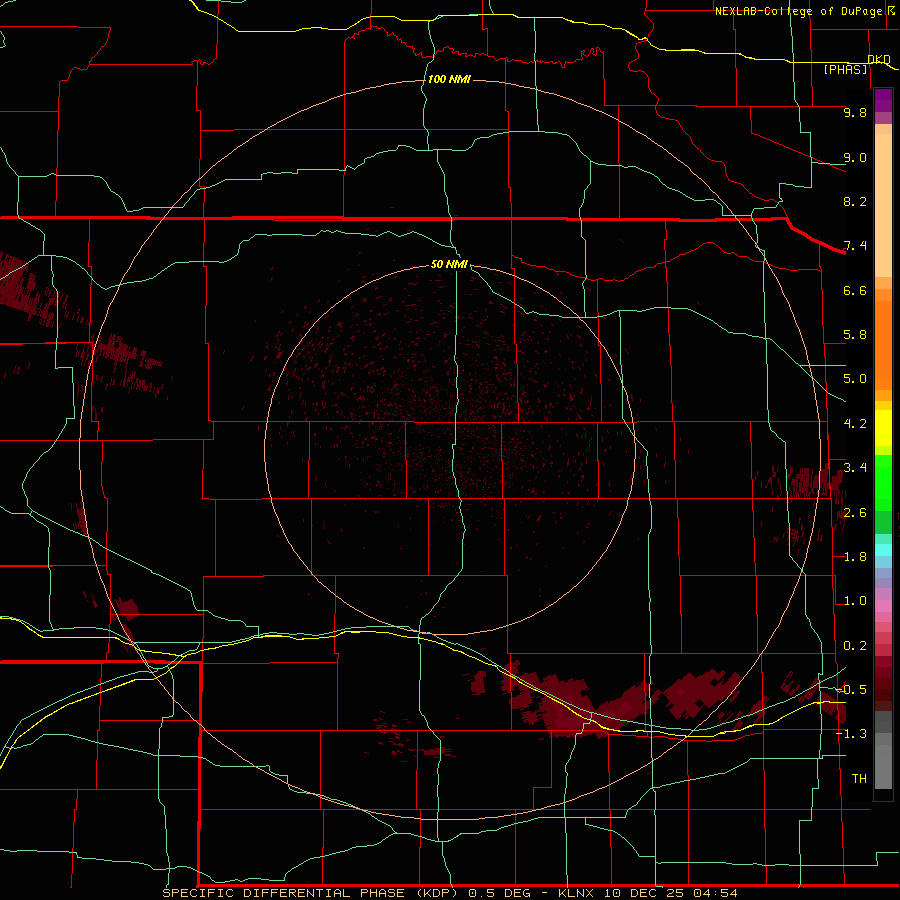Click the yellow segment of the color bar
Image resolution: width=900 pixels, height=900 pixels.
point(883,428)
